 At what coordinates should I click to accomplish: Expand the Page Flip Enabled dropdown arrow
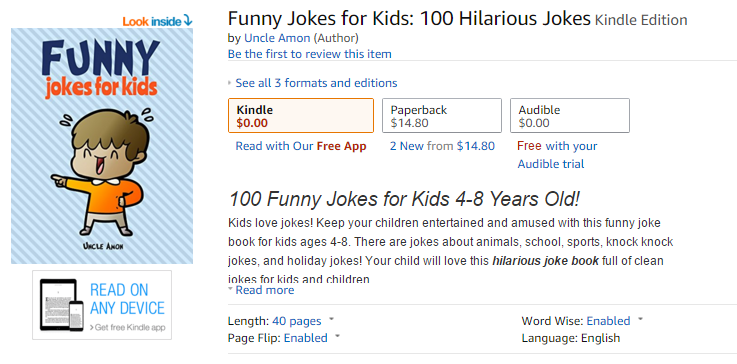pos(337,336)
